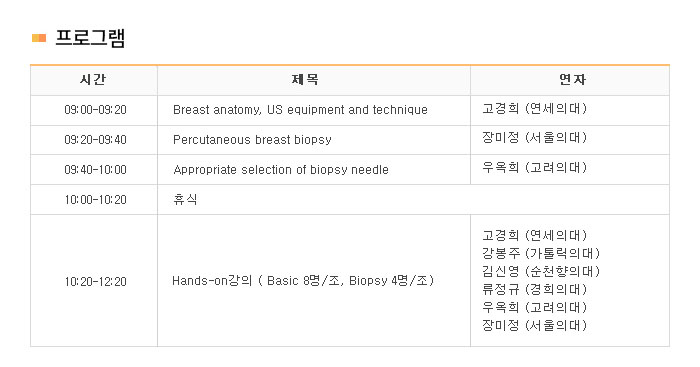Screen dimensions: 700x367
Task: Click Appropriate selection of biopsy needle
Action: click(281, 170)
